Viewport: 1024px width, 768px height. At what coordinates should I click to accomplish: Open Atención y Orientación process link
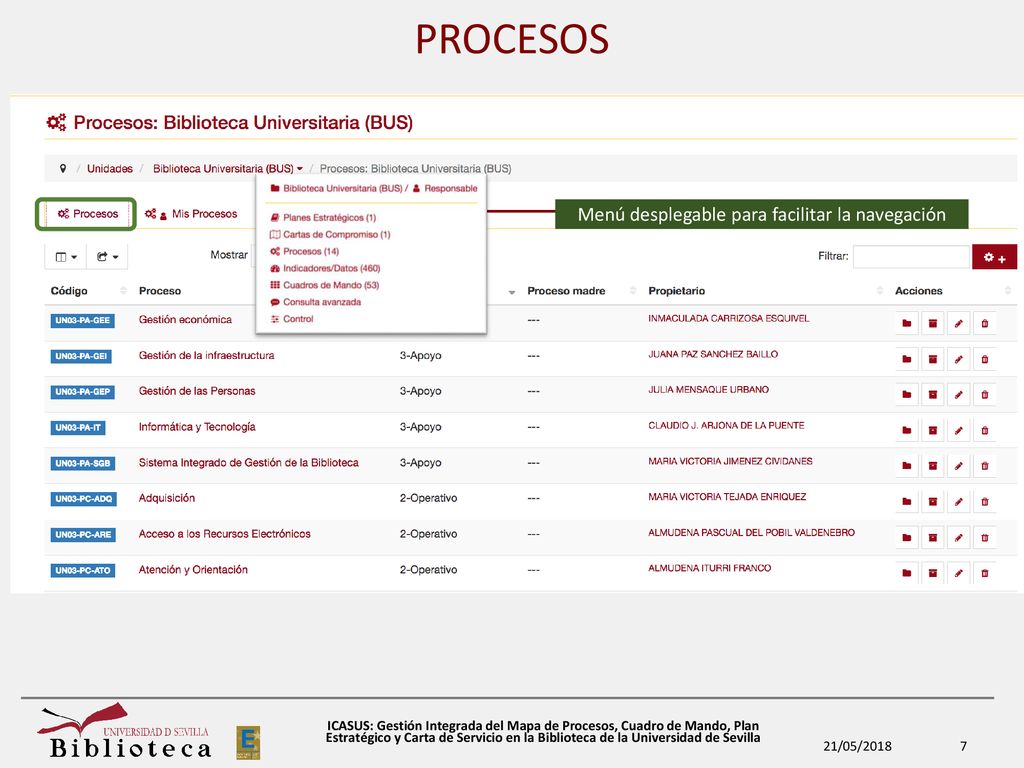[x=193, y=569]
